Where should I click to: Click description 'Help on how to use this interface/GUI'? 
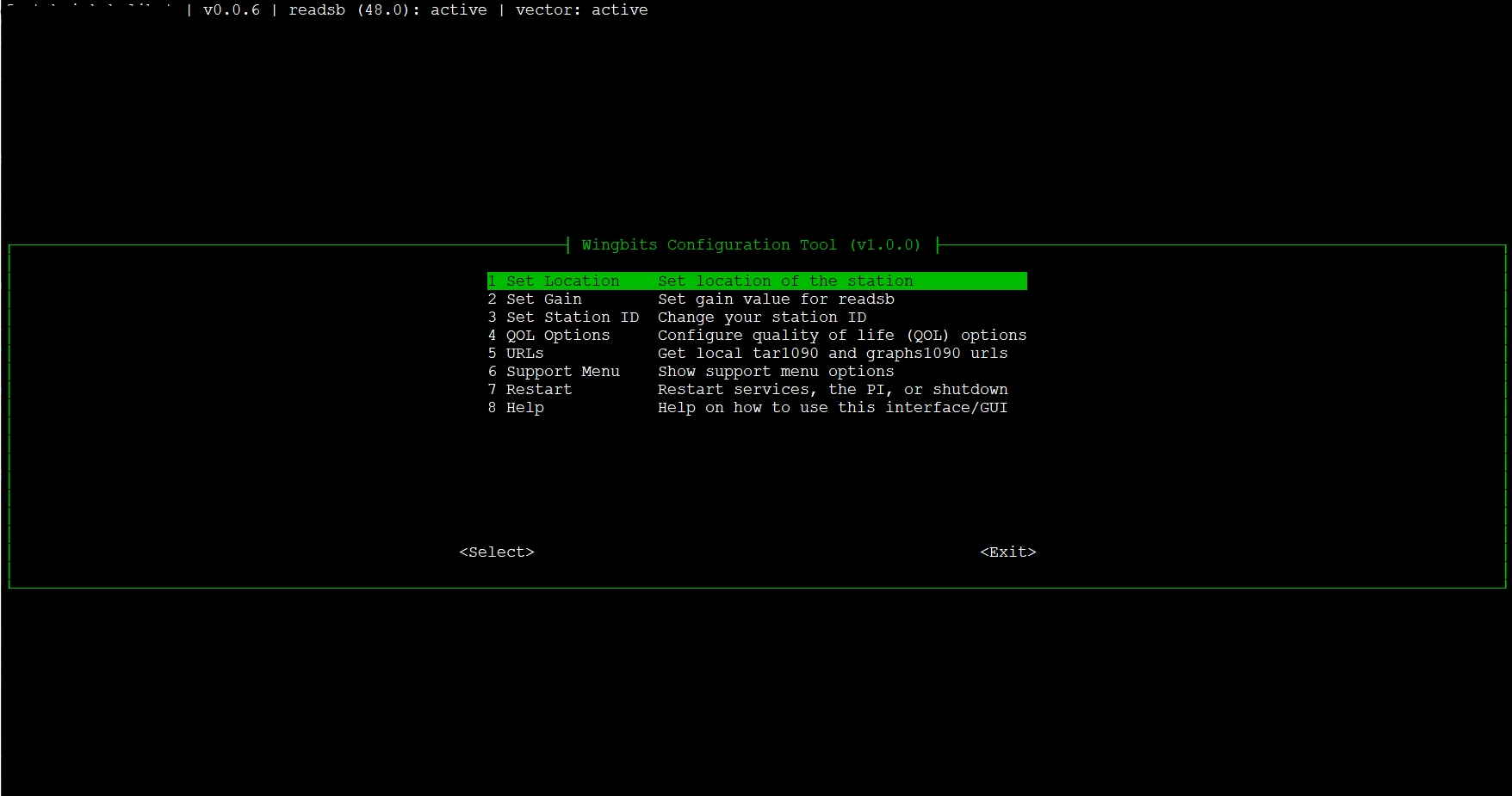click(x=833, y=408)
